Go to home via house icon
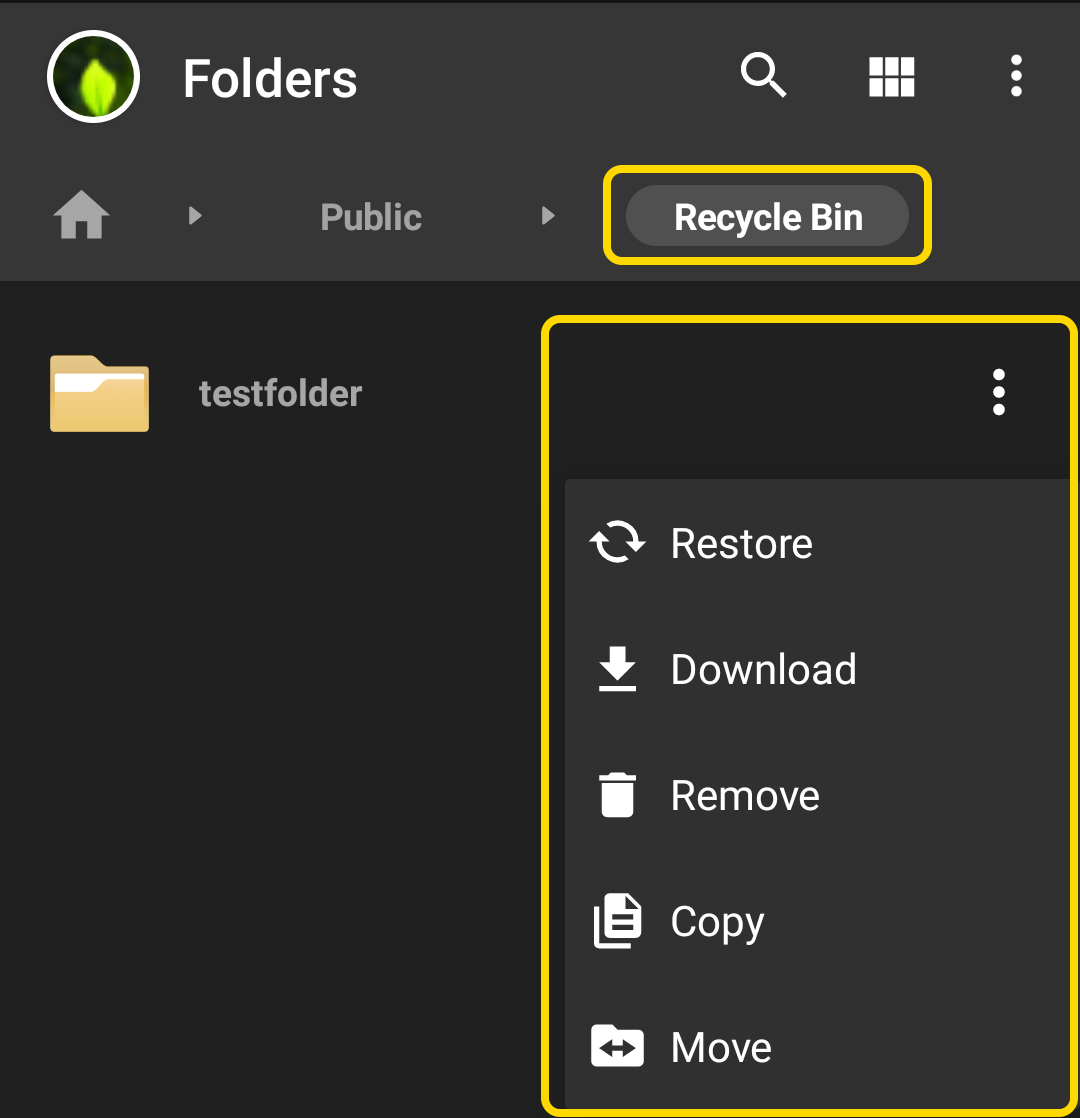 pos(81,215)
